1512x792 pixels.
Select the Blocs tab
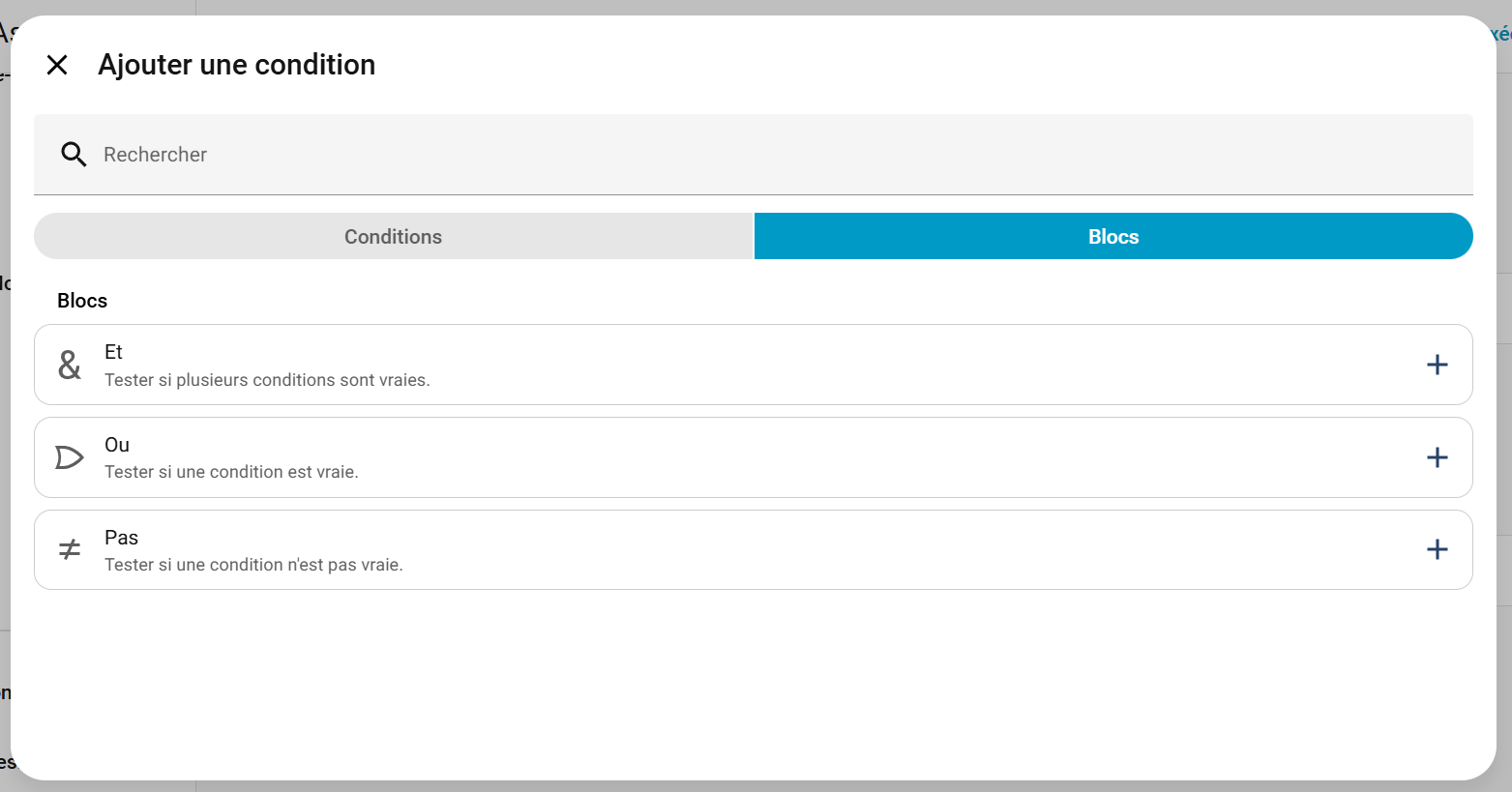[1112, 237]
